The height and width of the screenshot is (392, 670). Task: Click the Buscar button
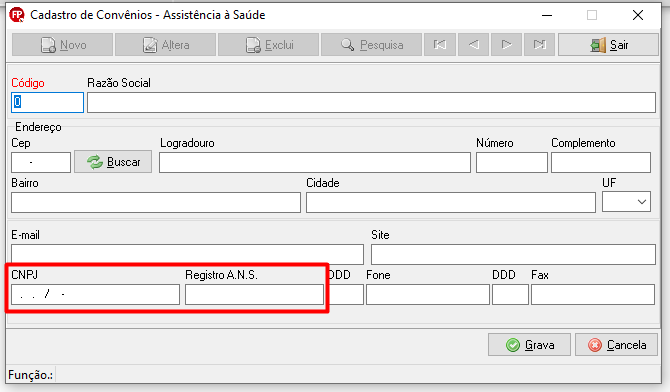click(x=113, y=162)
